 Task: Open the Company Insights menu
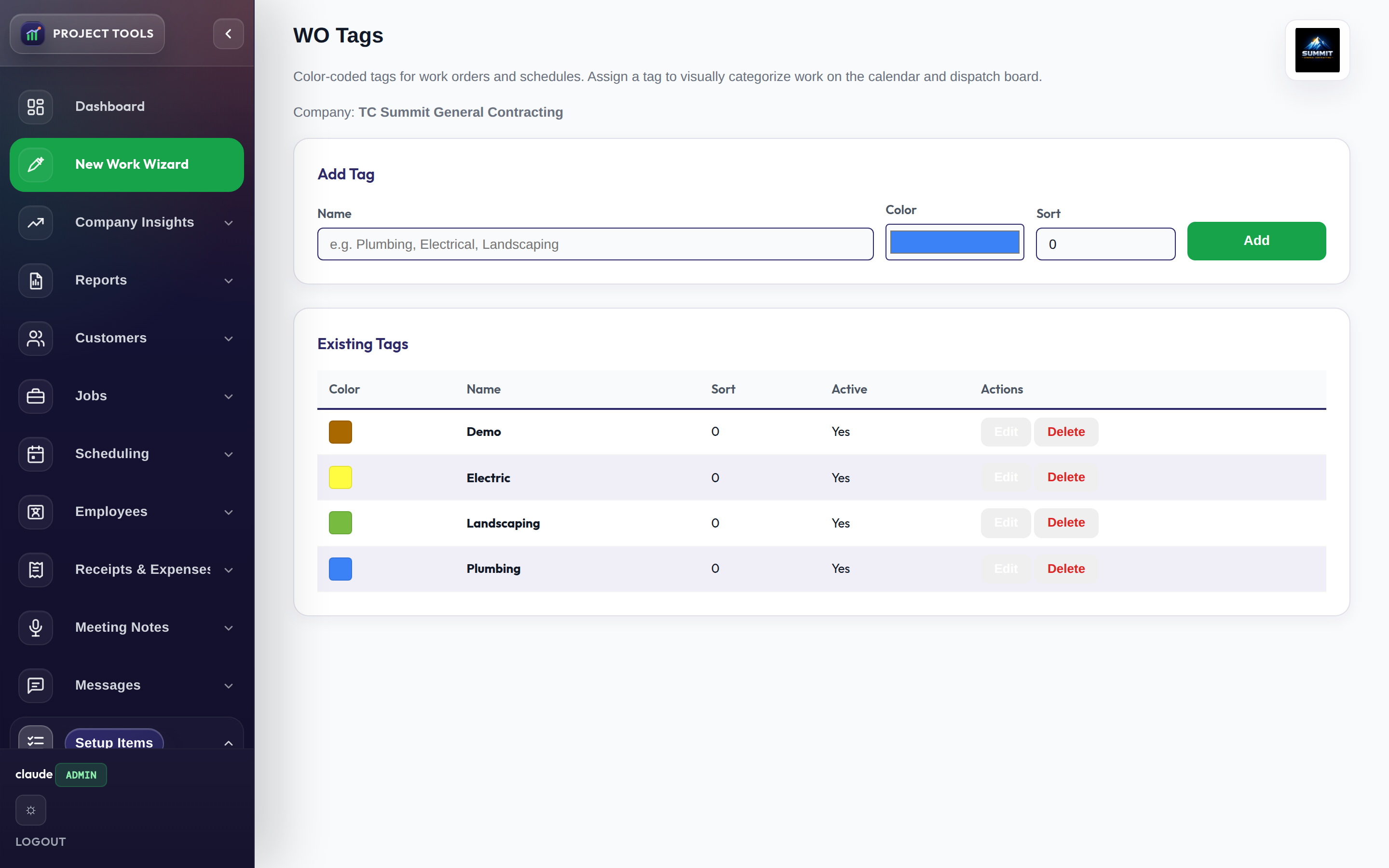(127, 223)
